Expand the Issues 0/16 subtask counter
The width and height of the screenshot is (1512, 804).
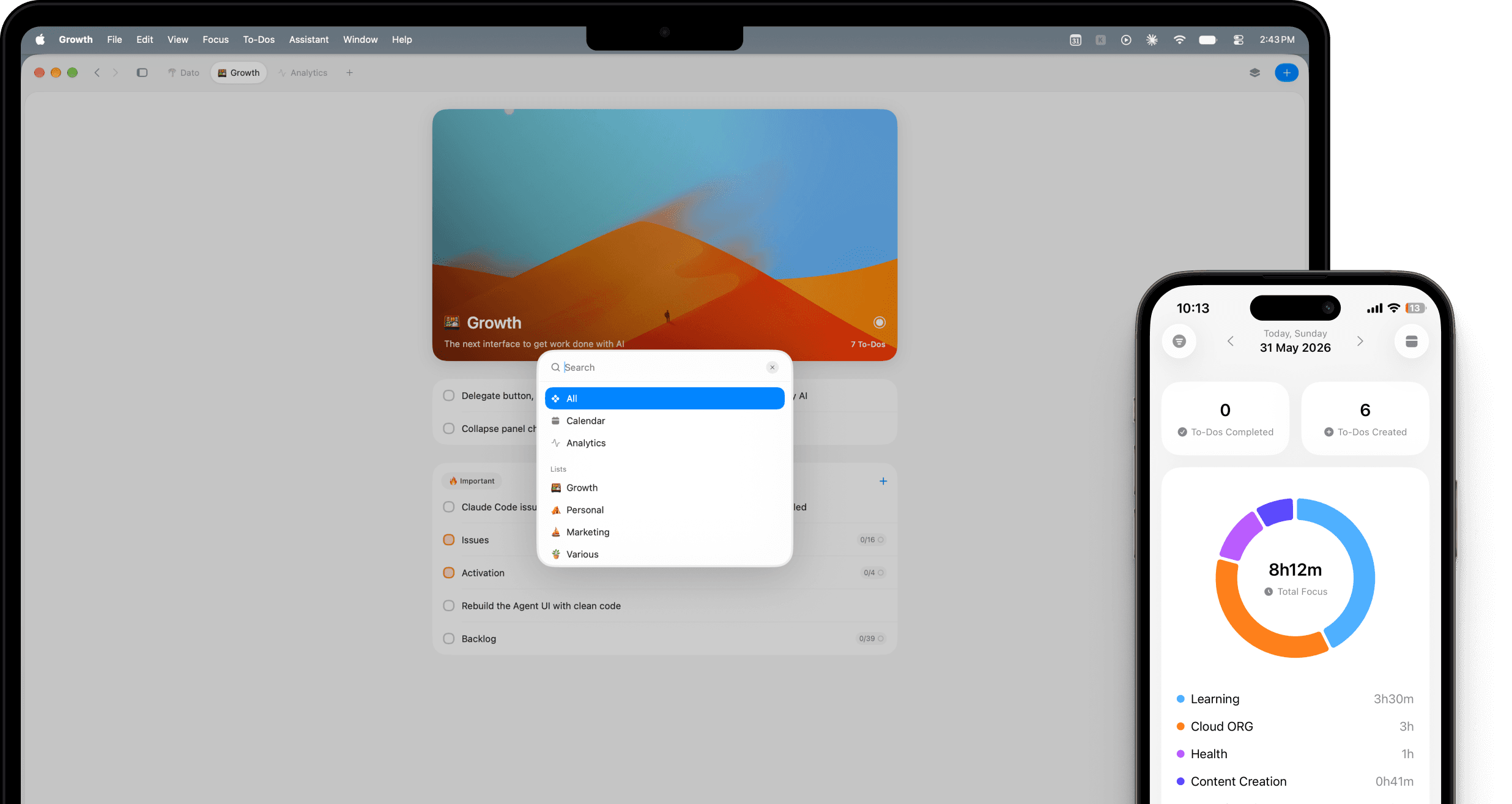coord(872,540)
